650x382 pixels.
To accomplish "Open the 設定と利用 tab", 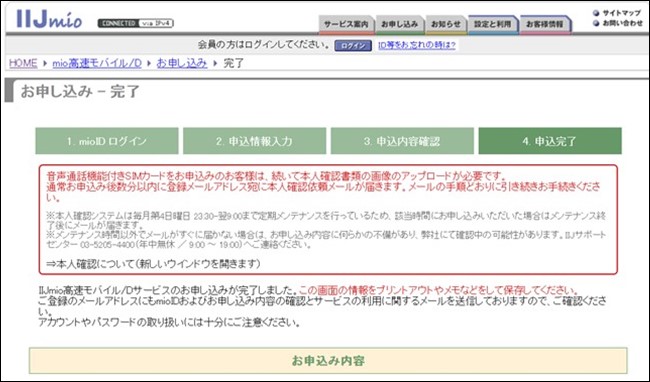I will coord(492,24).
